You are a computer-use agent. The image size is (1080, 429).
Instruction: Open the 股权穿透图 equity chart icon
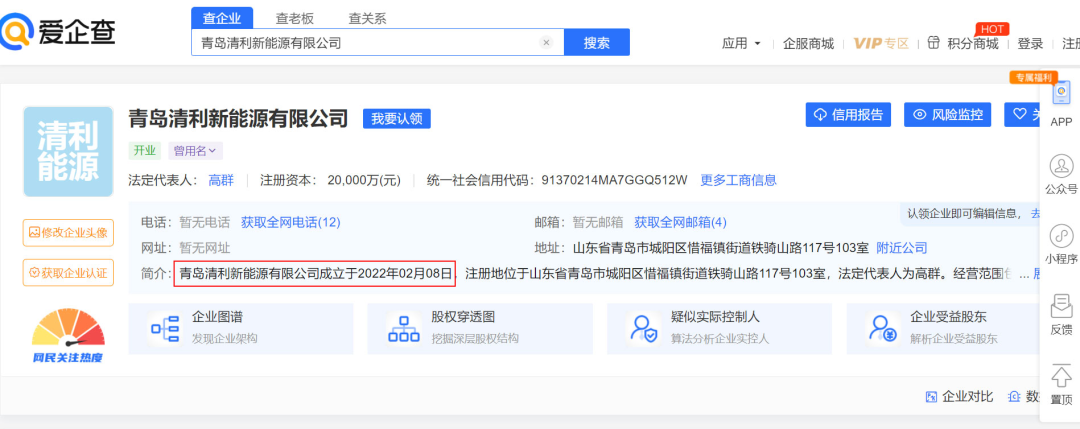pyautogui.click(x=403, y=327)
